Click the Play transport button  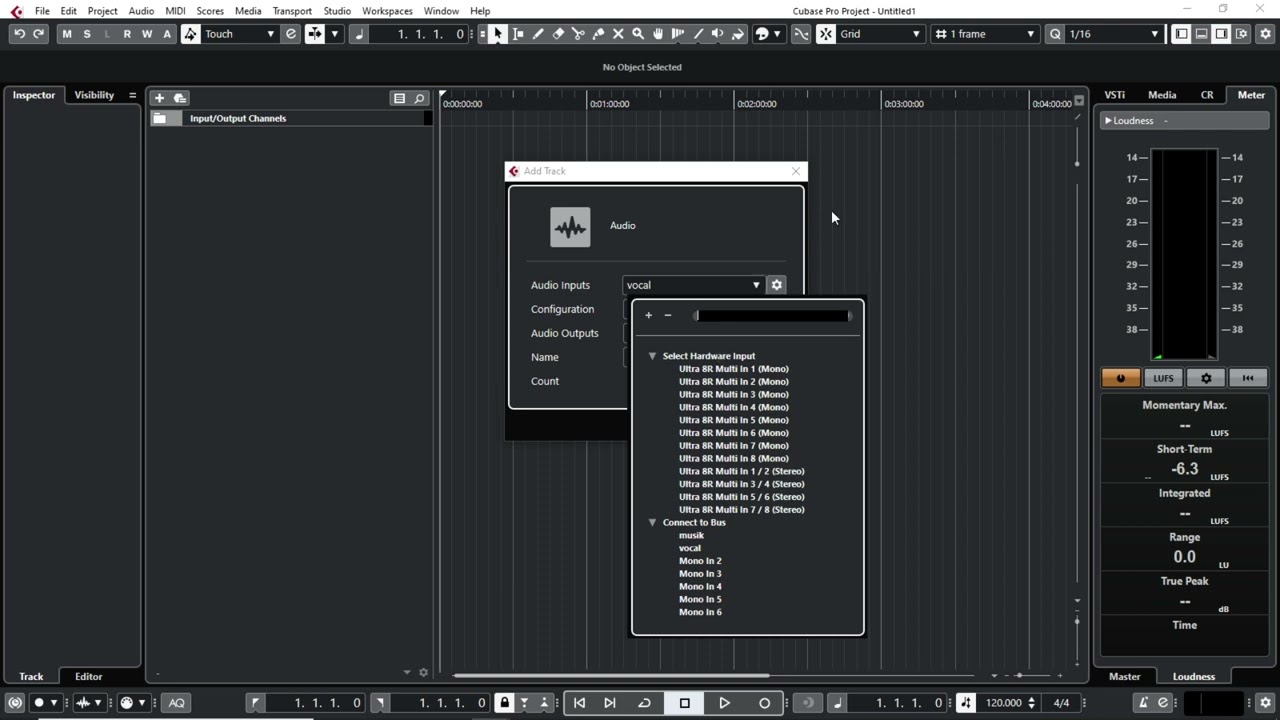tap(725, 703)
